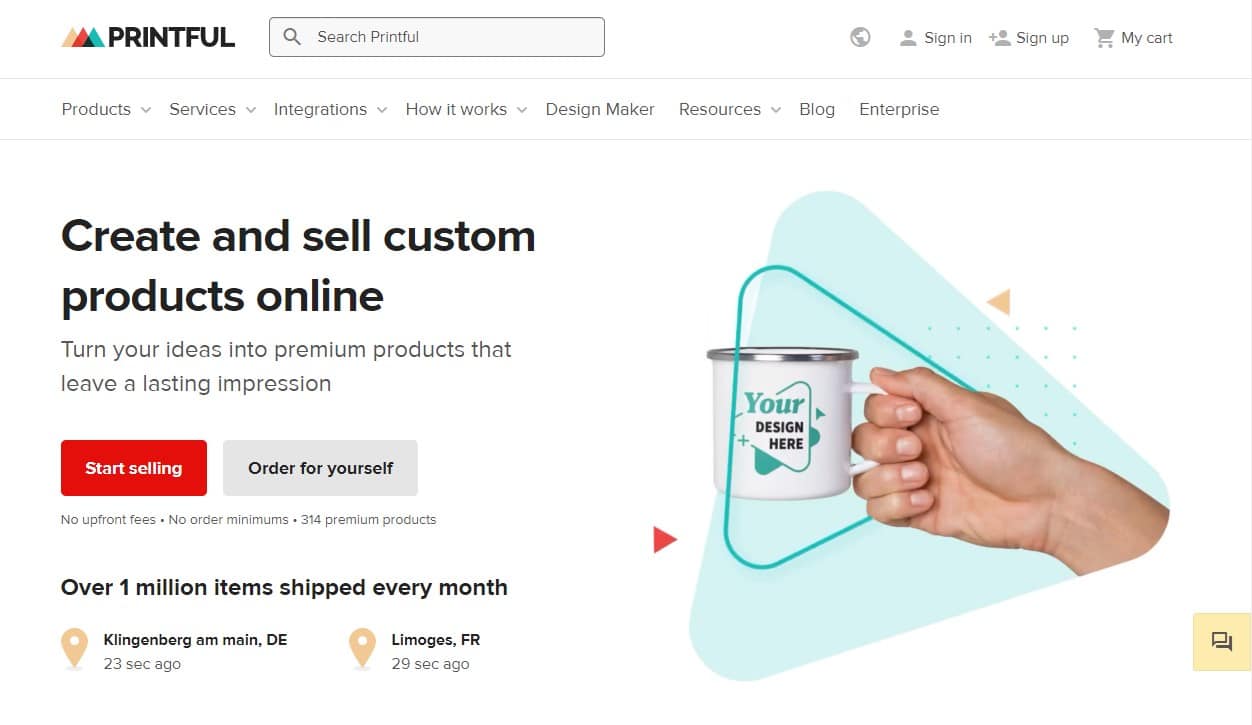
Task: Click the Sign in person icon
Action: point(908,37)
